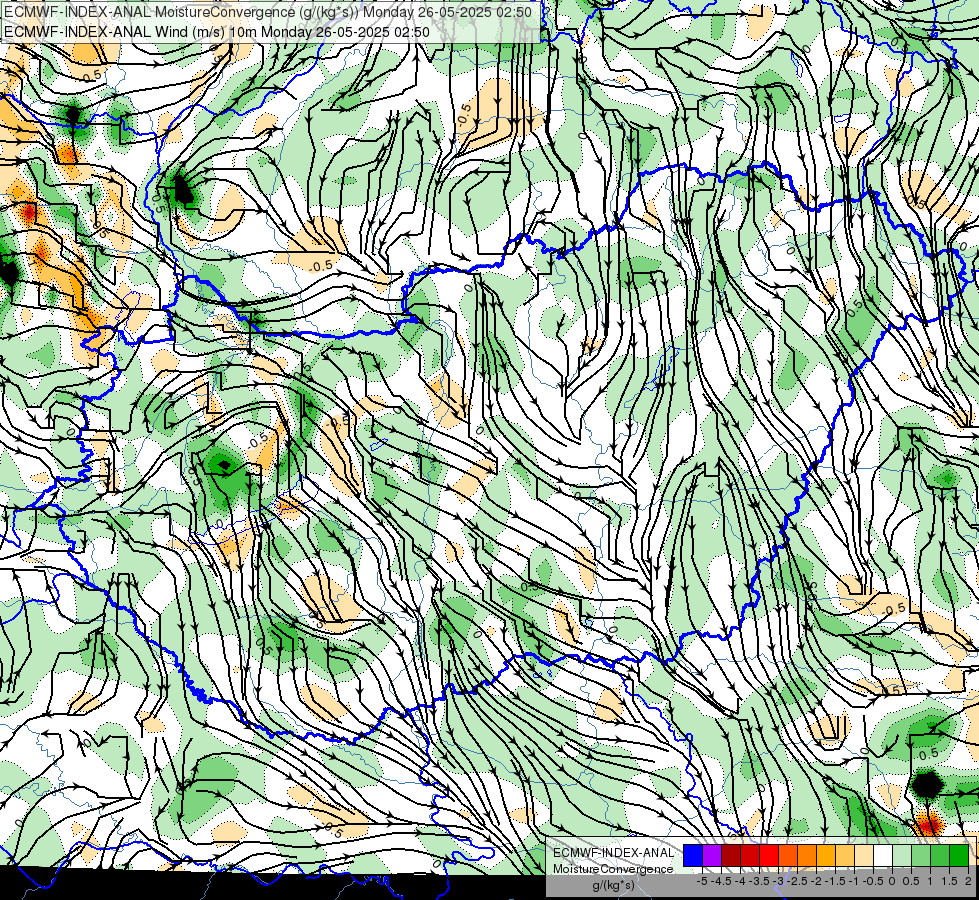Click the legend scale value 2
Screen dimensions: 979x900
pyautogui.click(x=968, y=881)
